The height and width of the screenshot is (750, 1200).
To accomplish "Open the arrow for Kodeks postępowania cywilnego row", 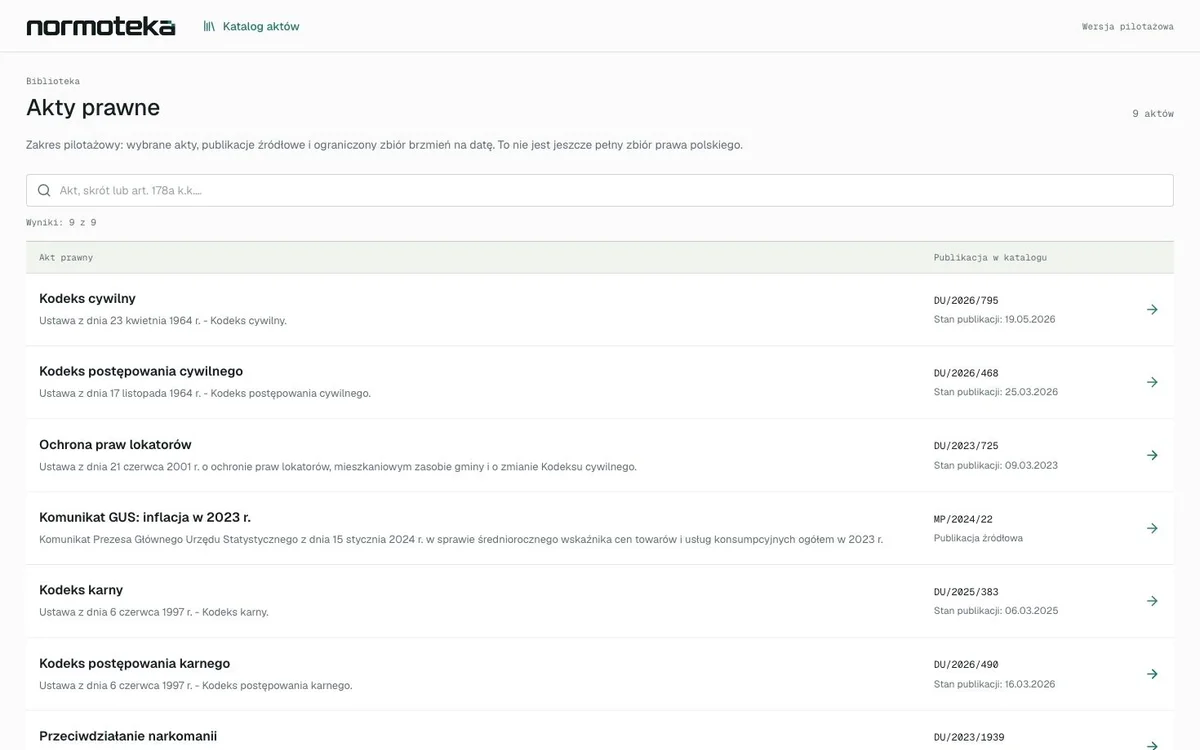I will click(1152, 382).
